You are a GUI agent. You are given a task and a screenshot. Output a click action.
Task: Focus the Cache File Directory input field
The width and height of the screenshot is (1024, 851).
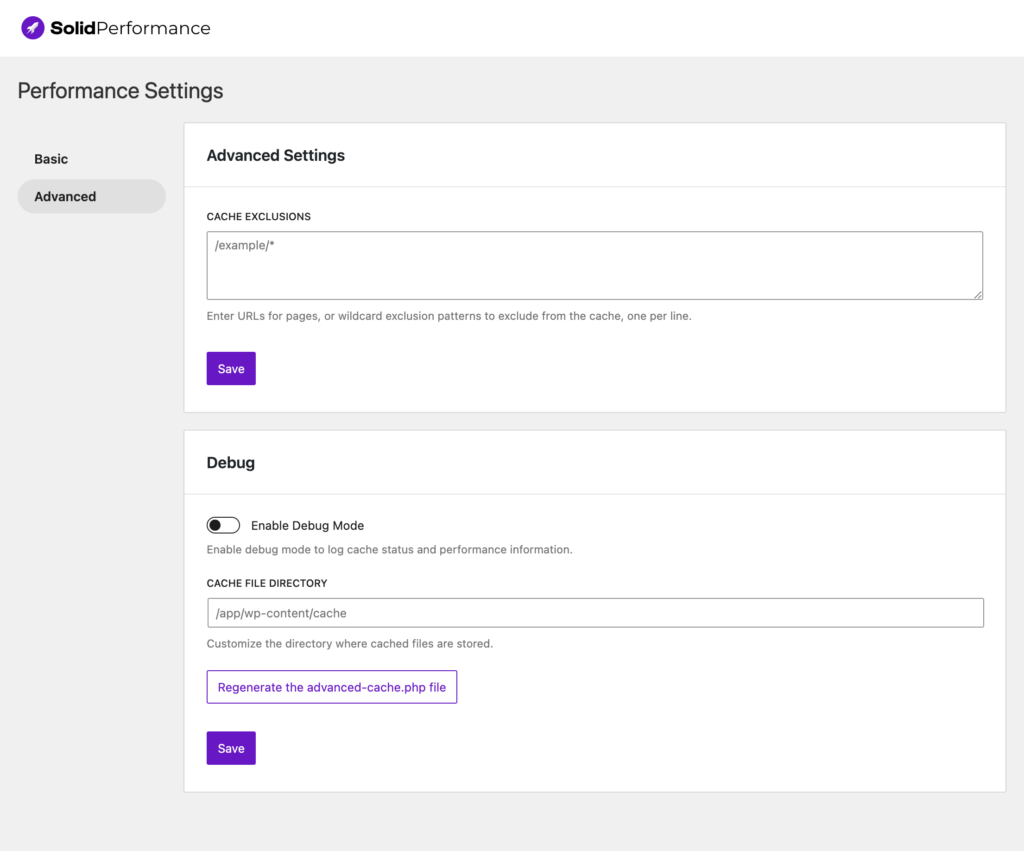(594, 613)
